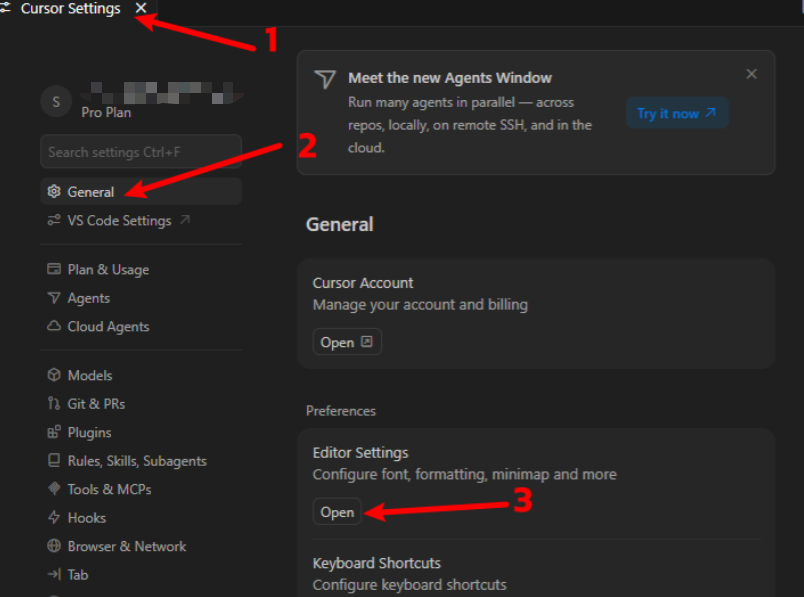Click the Preferences section label
Viewport: 804px width, 597px height.
pyautogui.click(x=341, y=411)
